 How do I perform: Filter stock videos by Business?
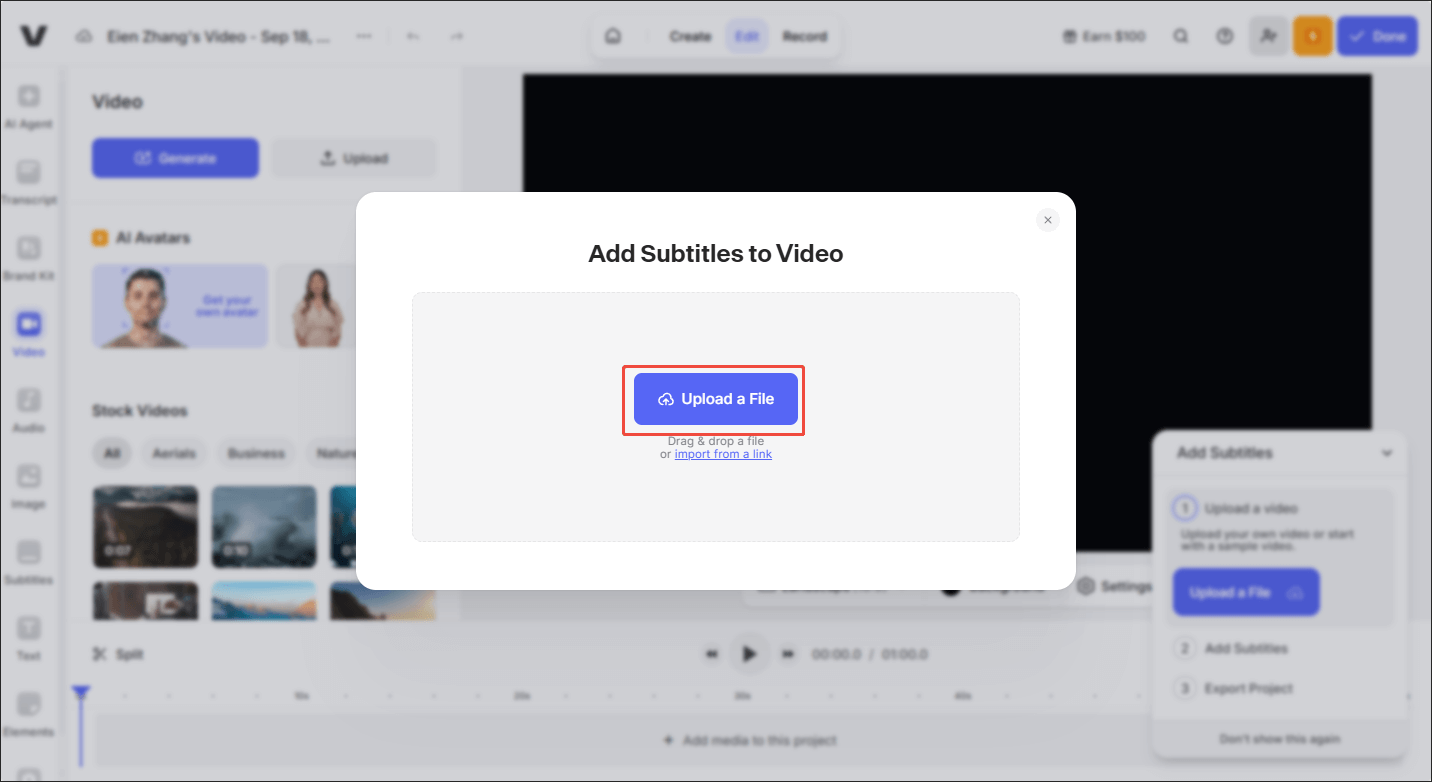[256, 454]
